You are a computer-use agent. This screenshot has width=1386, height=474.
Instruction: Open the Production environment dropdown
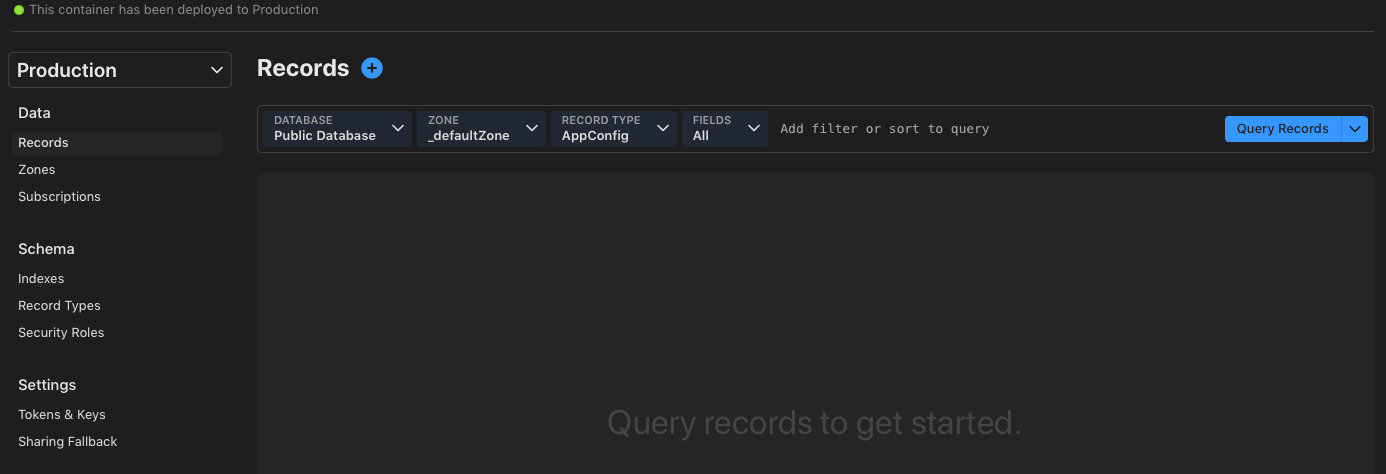pos(120,70)
